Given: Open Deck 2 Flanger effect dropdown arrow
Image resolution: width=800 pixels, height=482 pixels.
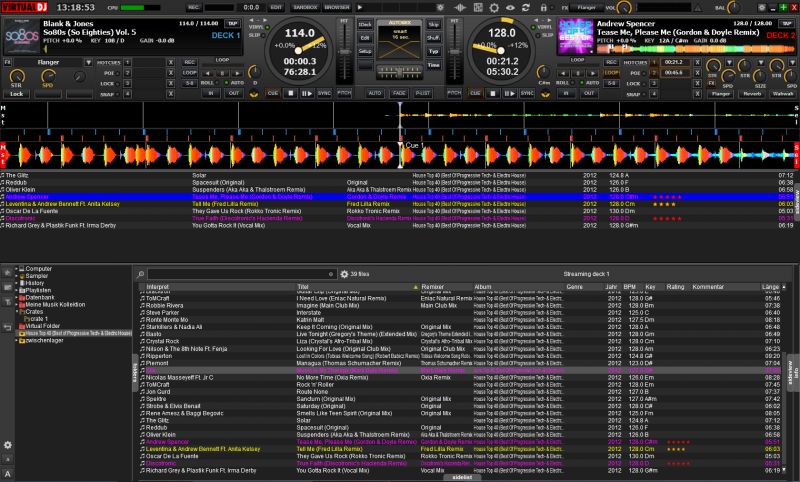Looking at the screenshot, I should [730, 62].
